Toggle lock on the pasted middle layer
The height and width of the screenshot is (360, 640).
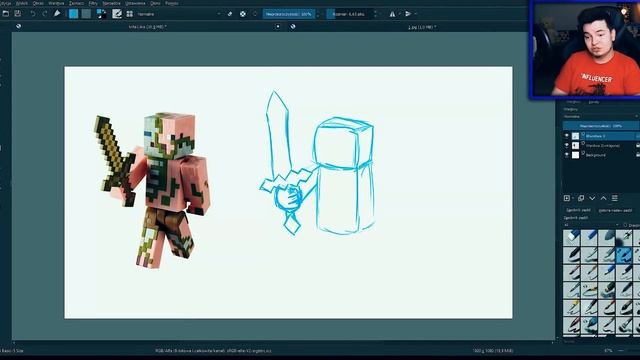(638, 145)
